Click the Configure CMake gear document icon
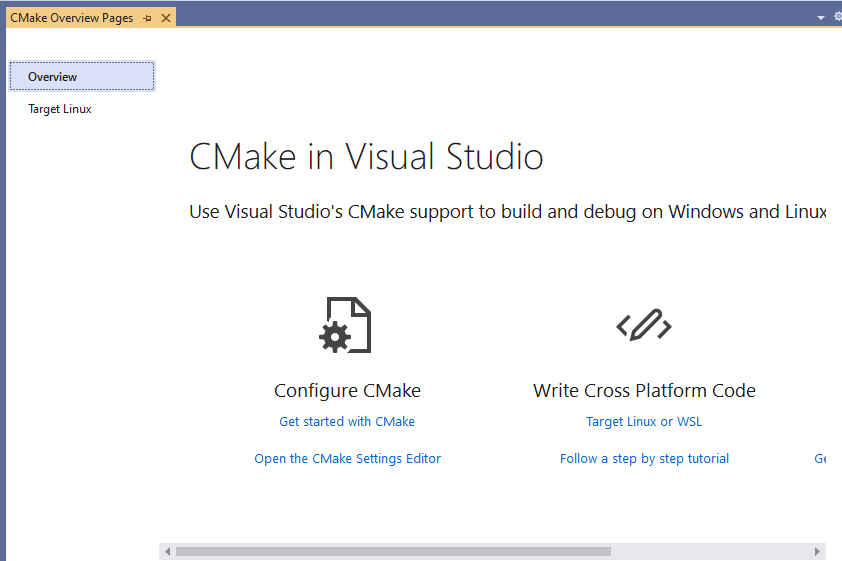The height and width of the screenshot is (561, 842). 345,325
